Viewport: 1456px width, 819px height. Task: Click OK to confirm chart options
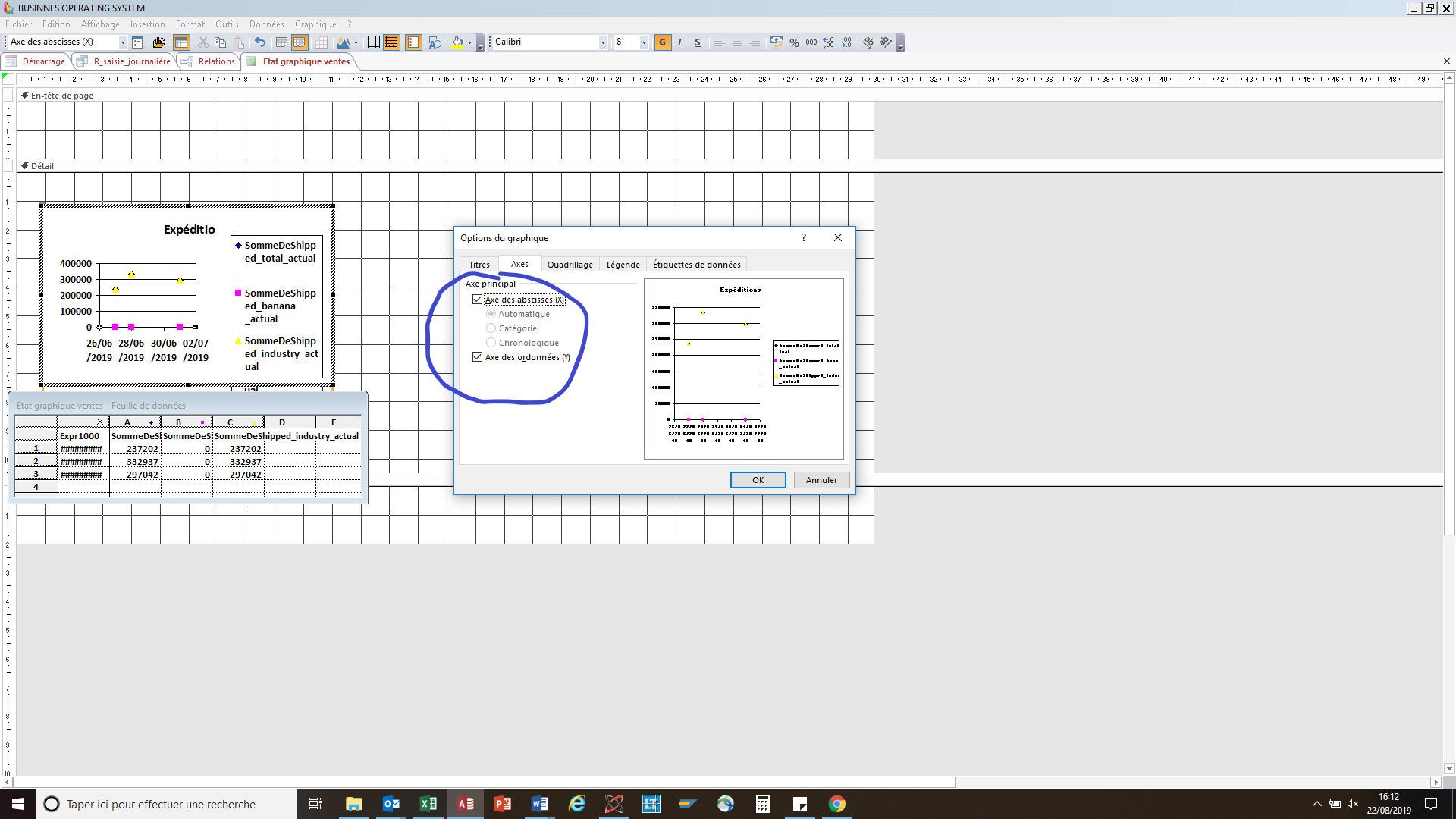pyautogui.click(x=758, y=480)
